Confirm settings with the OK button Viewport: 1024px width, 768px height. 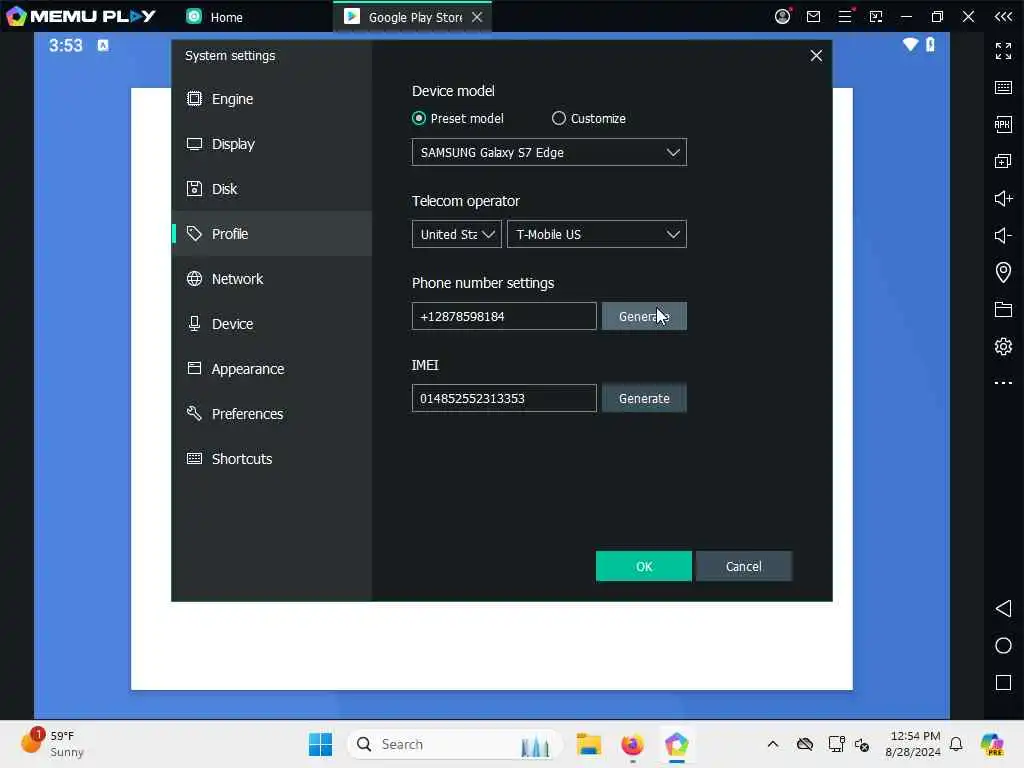click(x=644, y=566)
